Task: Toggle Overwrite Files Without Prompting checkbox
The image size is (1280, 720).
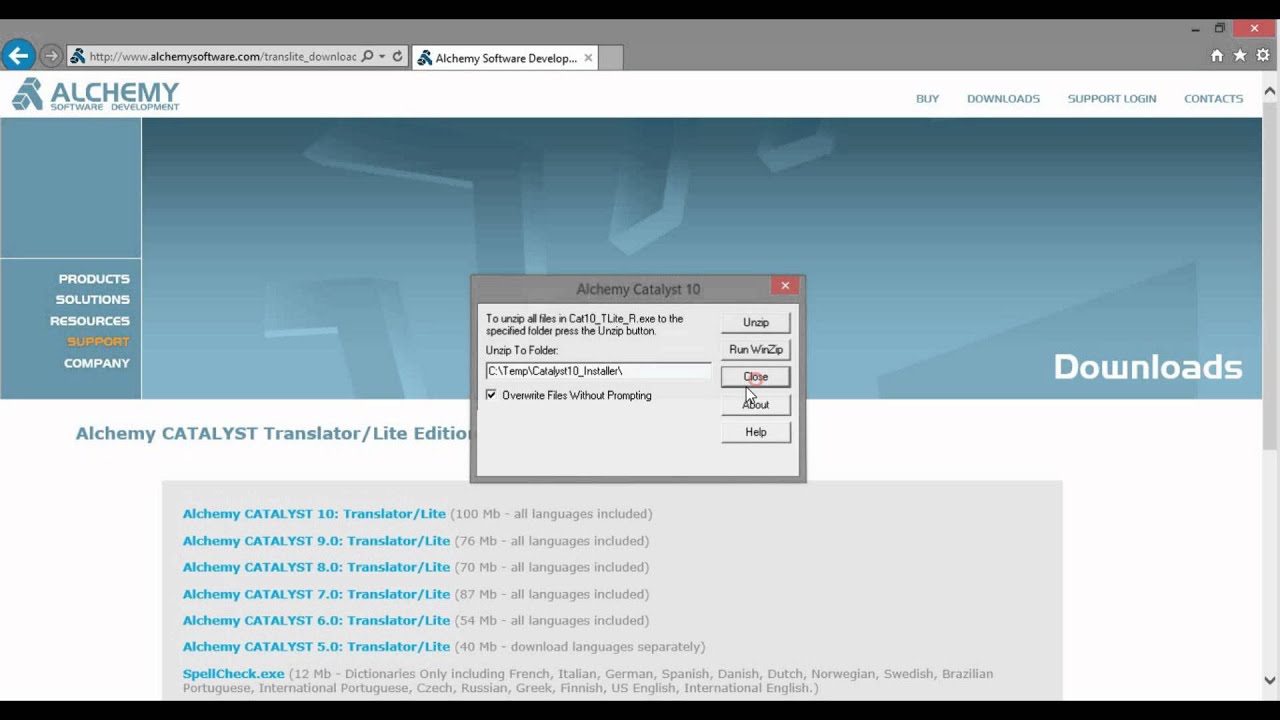Action: pyautogui.click(x=491, y=395)
